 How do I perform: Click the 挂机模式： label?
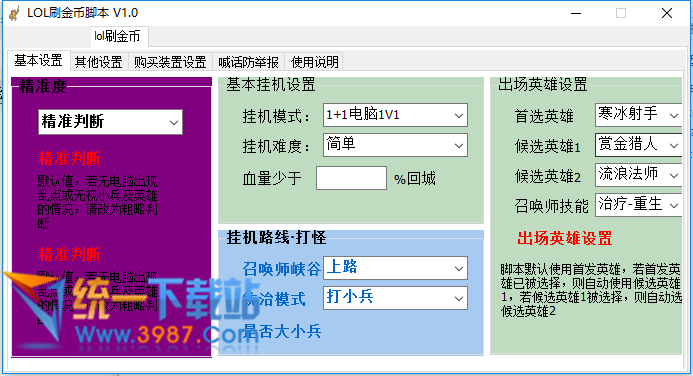coord(276,117)
